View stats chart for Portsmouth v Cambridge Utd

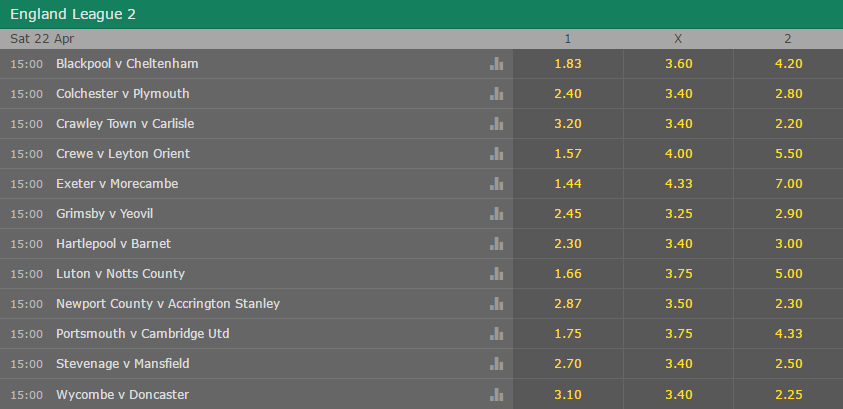coord(496,334)
